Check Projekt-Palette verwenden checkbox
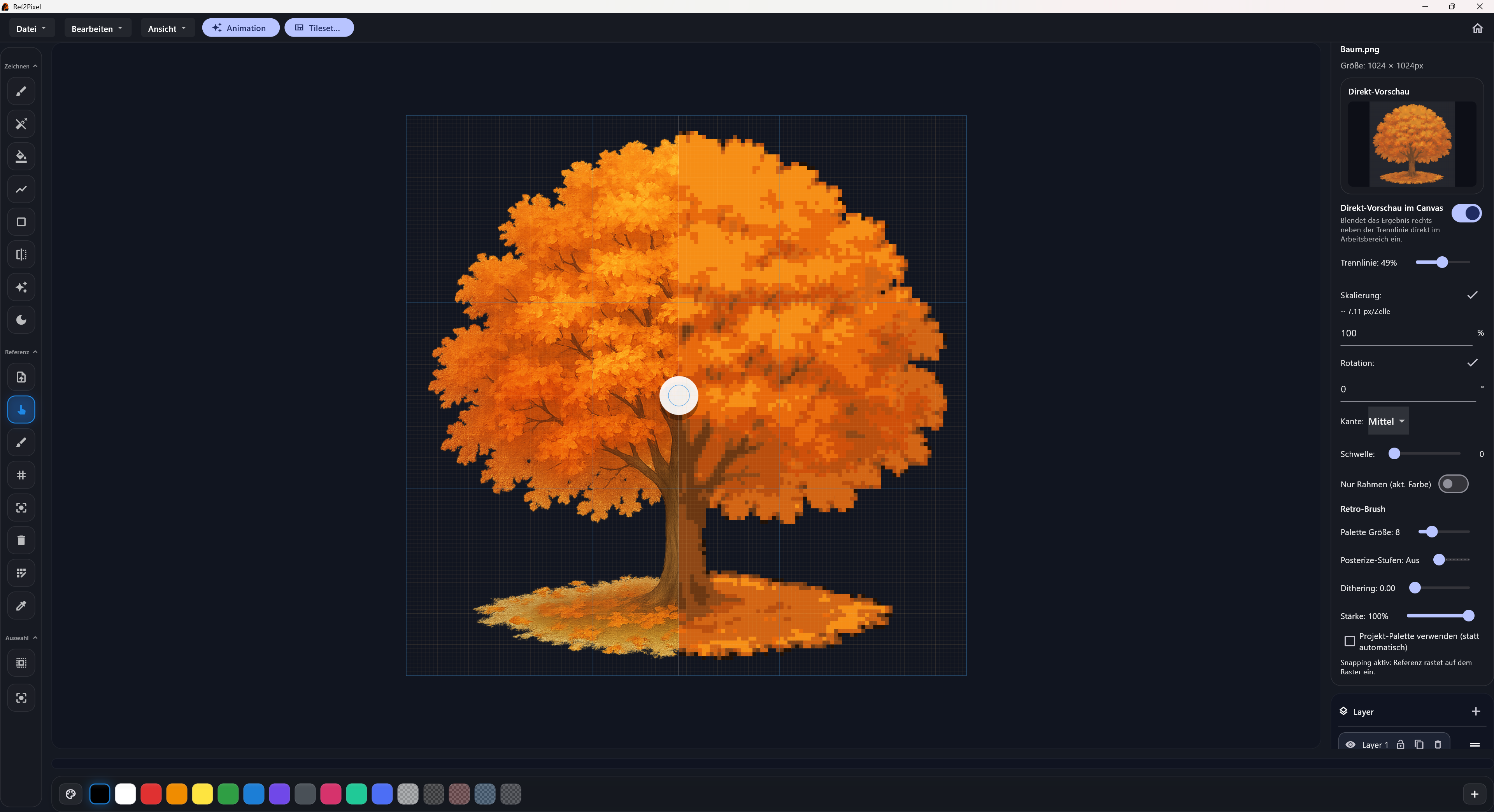 pyautogui.click(x=1350, y=641)
